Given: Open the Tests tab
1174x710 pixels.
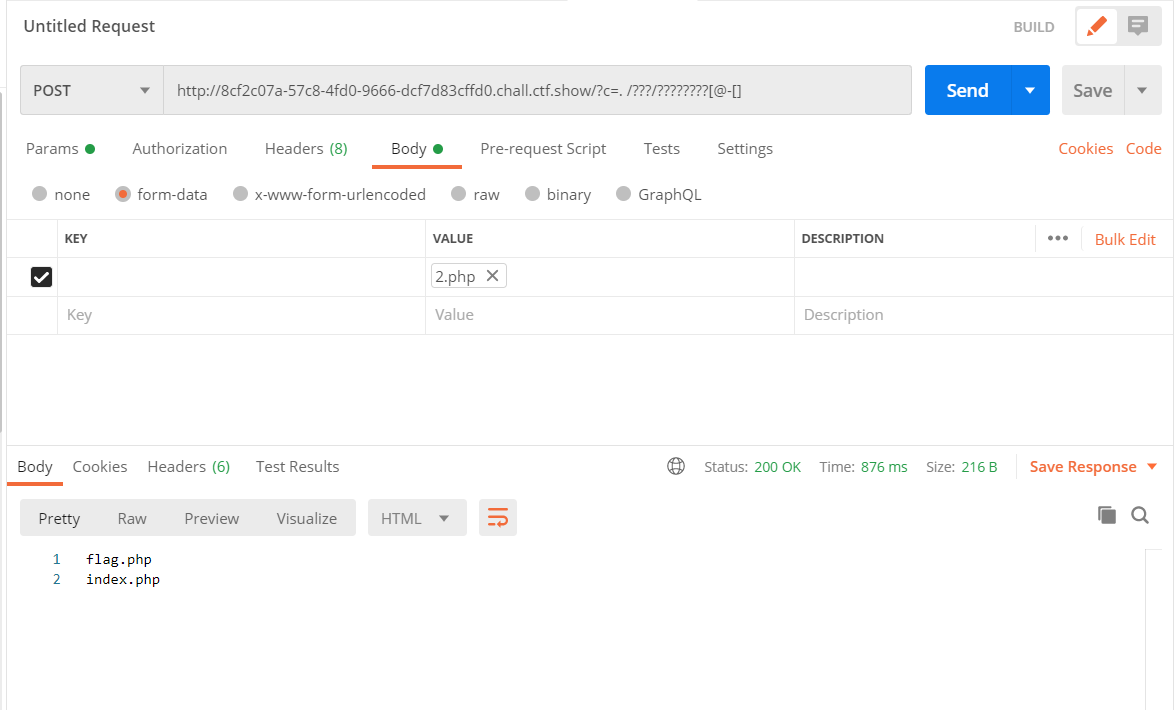Looking at the screenshot, I should (x=661, y=148).
